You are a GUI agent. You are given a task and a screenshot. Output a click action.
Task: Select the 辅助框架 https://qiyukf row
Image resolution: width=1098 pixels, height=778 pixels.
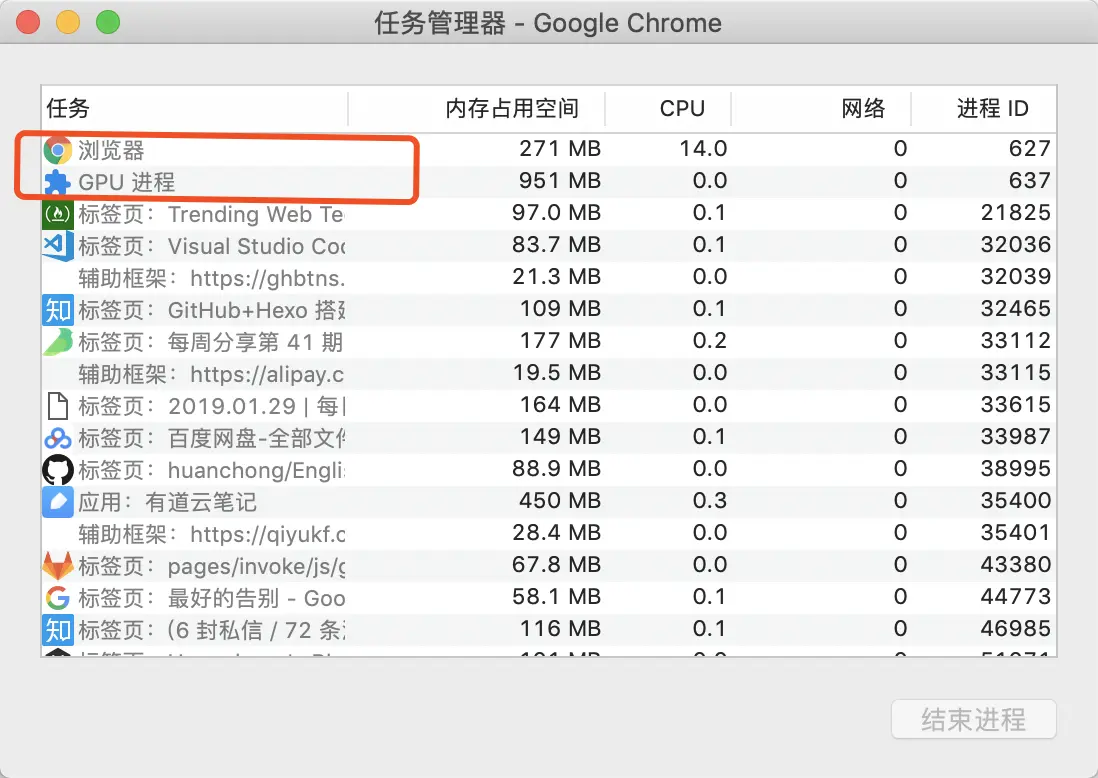coord(549,534)
